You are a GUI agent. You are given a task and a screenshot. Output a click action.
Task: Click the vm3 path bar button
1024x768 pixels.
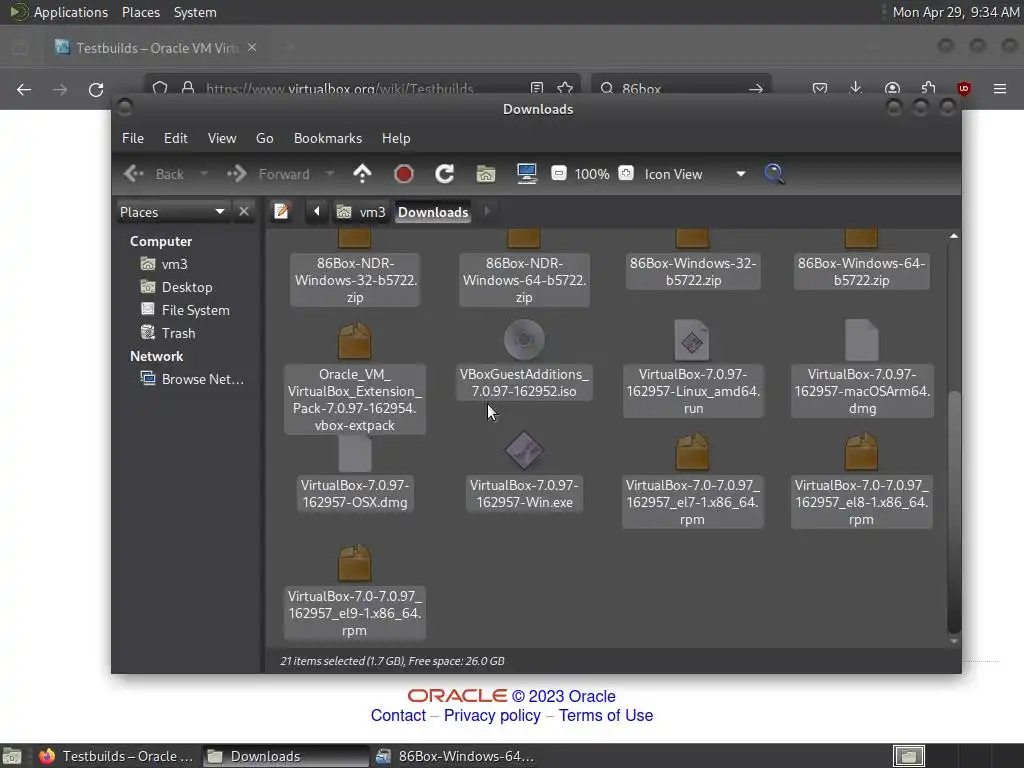[x=361, y=212]
